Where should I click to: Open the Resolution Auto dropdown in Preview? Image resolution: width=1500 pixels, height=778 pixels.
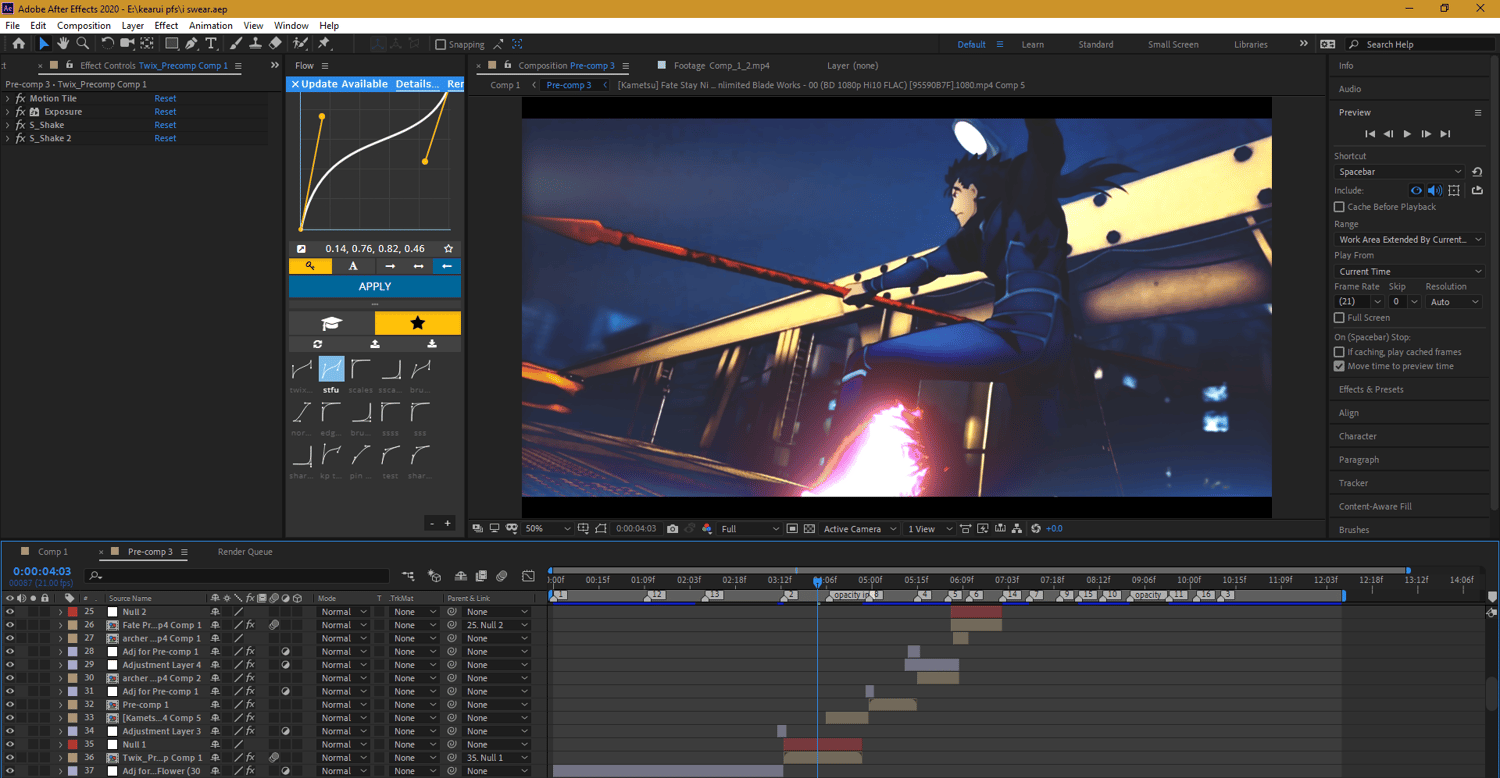click(1454, 302)
